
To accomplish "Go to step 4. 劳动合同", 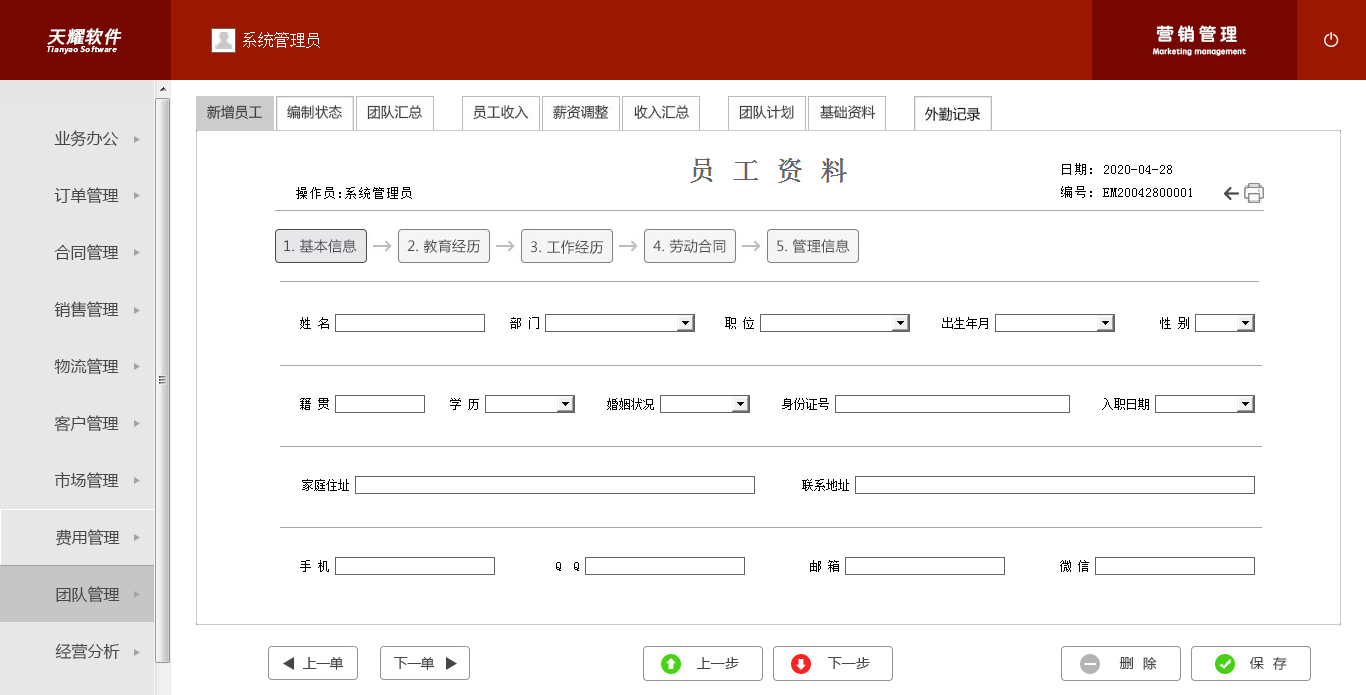I will (x=690, y=246).
